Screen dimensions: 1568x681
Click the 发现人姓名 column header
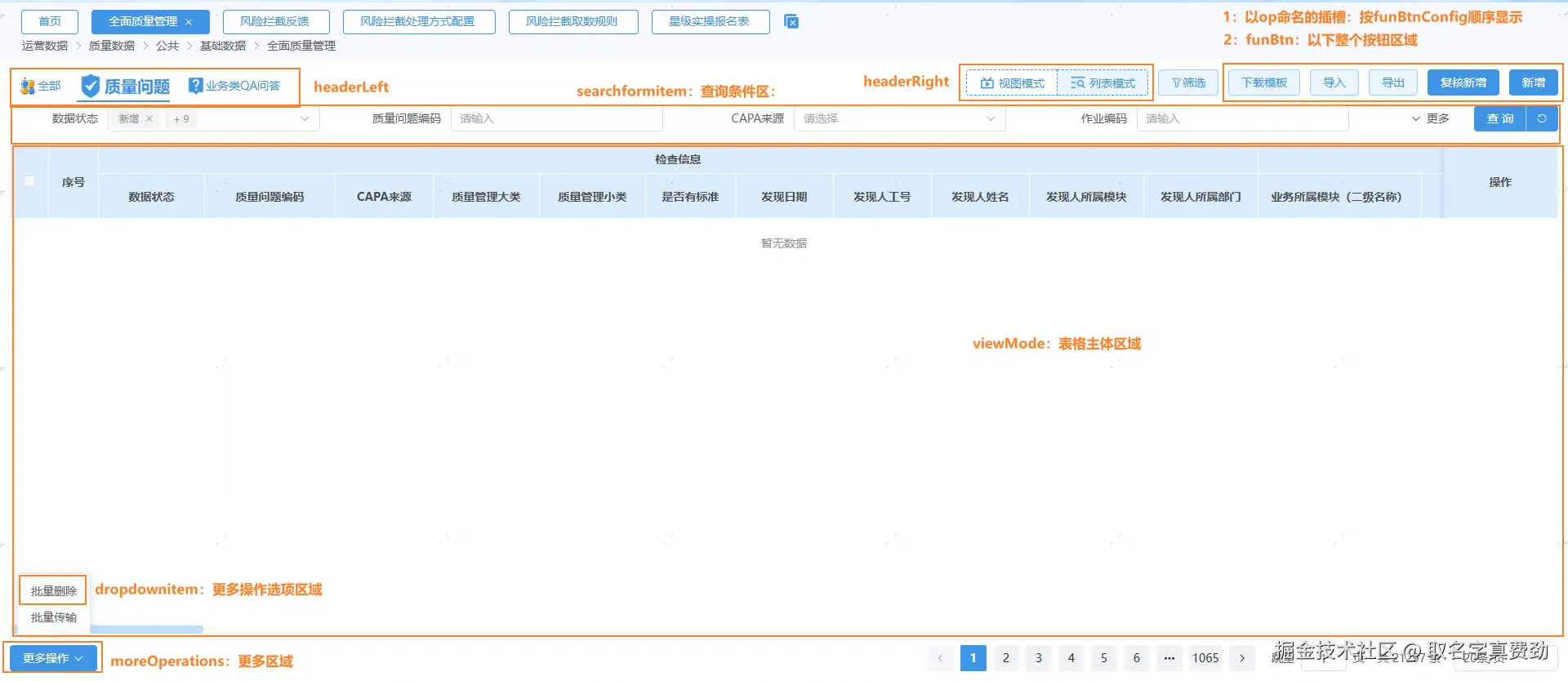(x=980, y=197)
